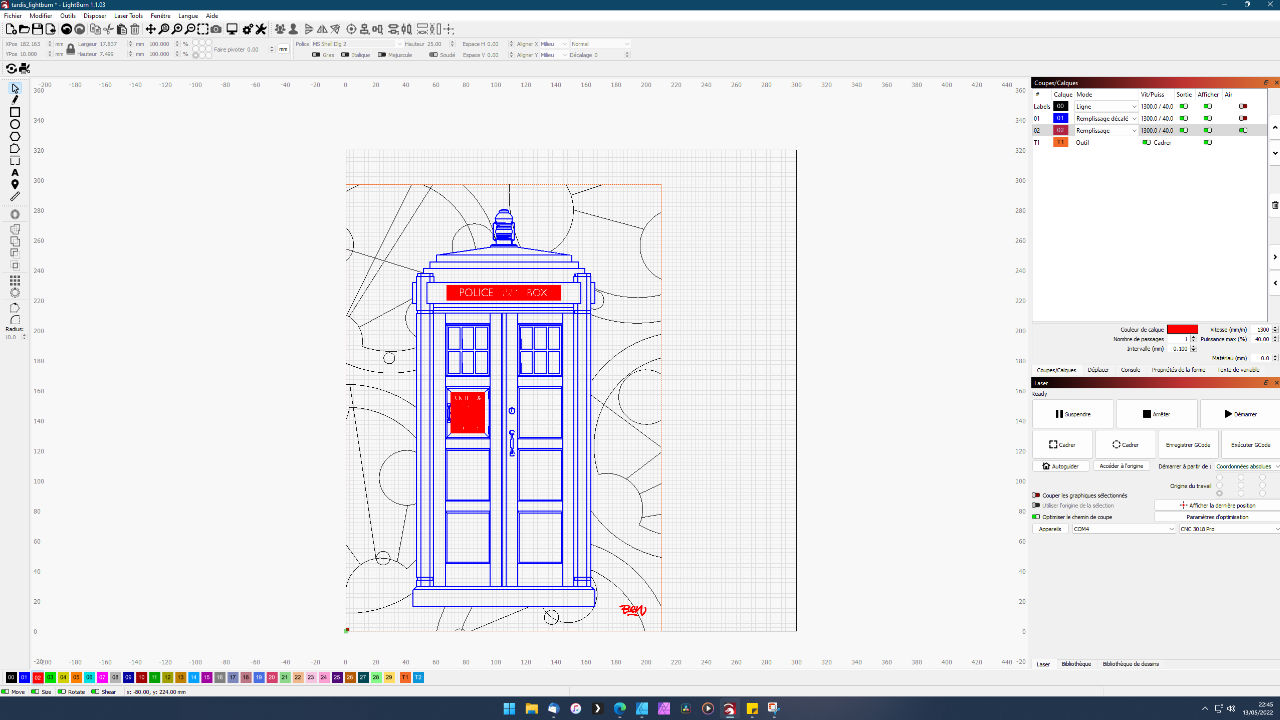Screen dimensions: 1280x720
Task: Click the Arrêter button
Action: click(x=1157, y=414)
